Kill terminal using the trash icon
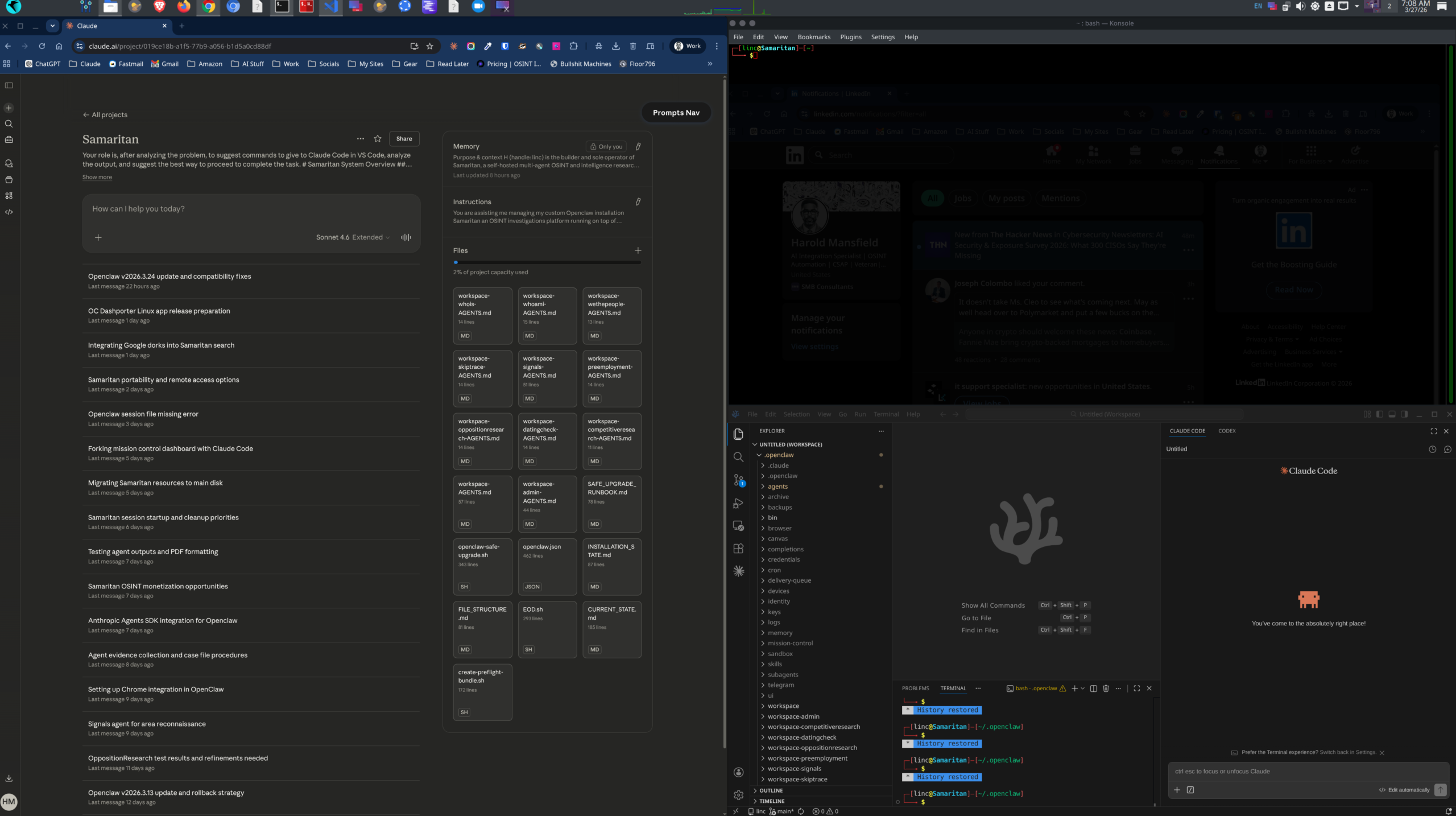This screenshot has height=816, width=1456. click(1106, 689)
